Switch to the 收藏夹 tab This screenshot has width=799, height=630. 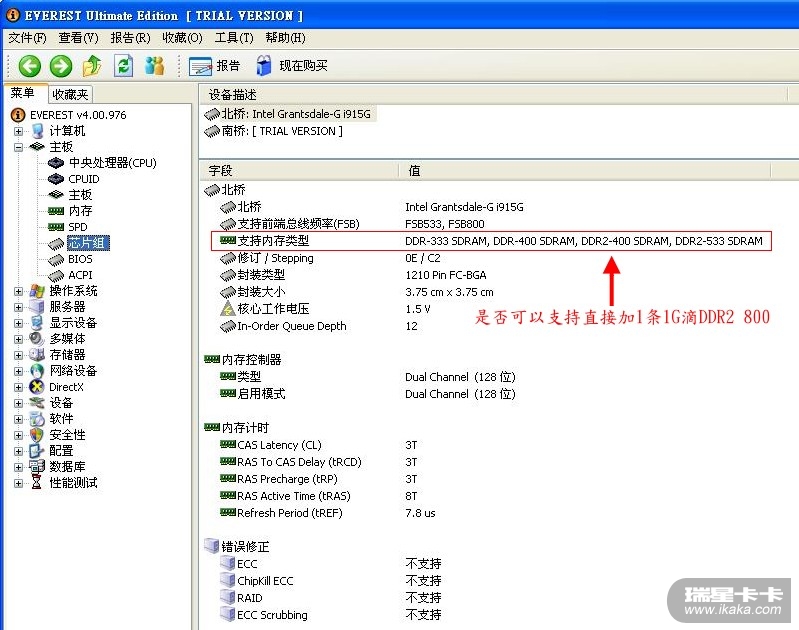point(70,94)
